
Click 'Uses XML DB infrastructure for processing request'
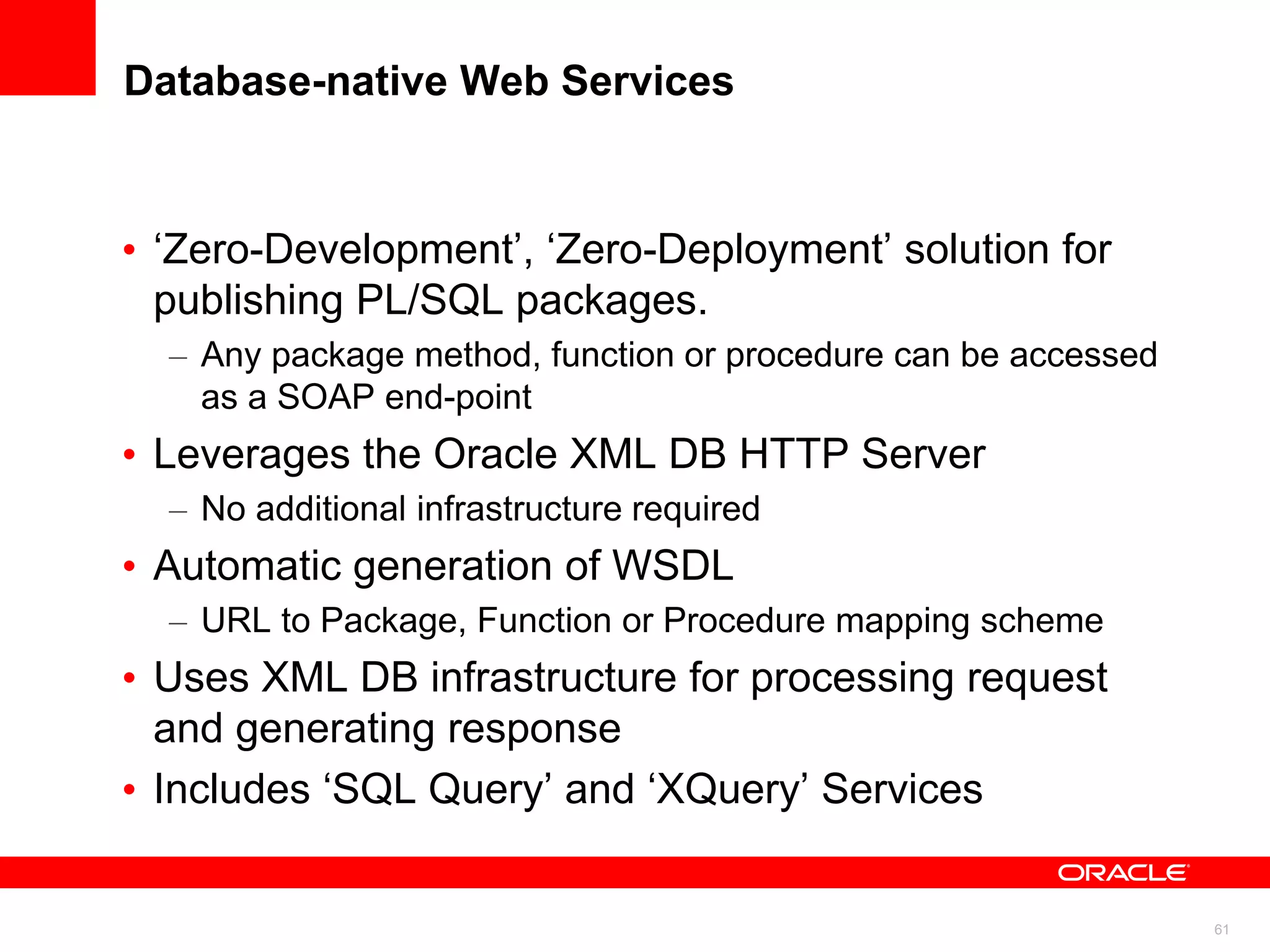631,678
